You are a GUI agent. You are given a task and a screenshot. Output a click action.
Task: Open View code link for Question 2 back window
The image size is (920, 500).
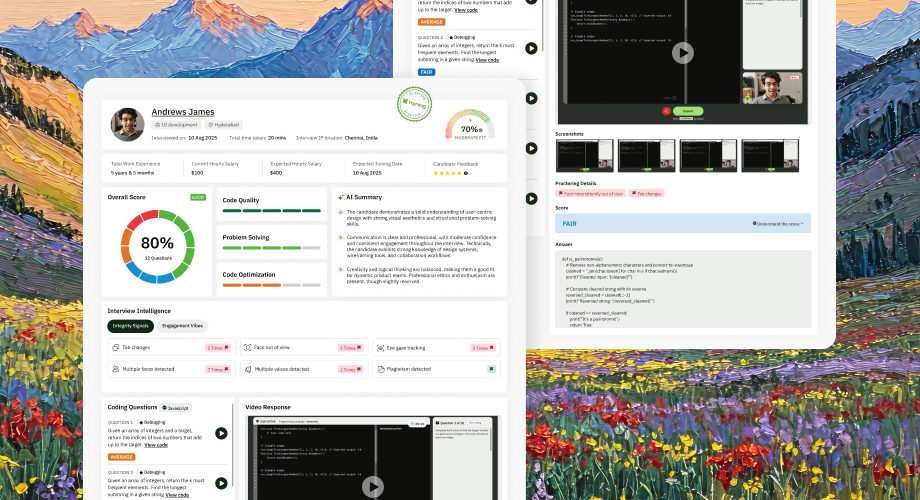point(487,60)
